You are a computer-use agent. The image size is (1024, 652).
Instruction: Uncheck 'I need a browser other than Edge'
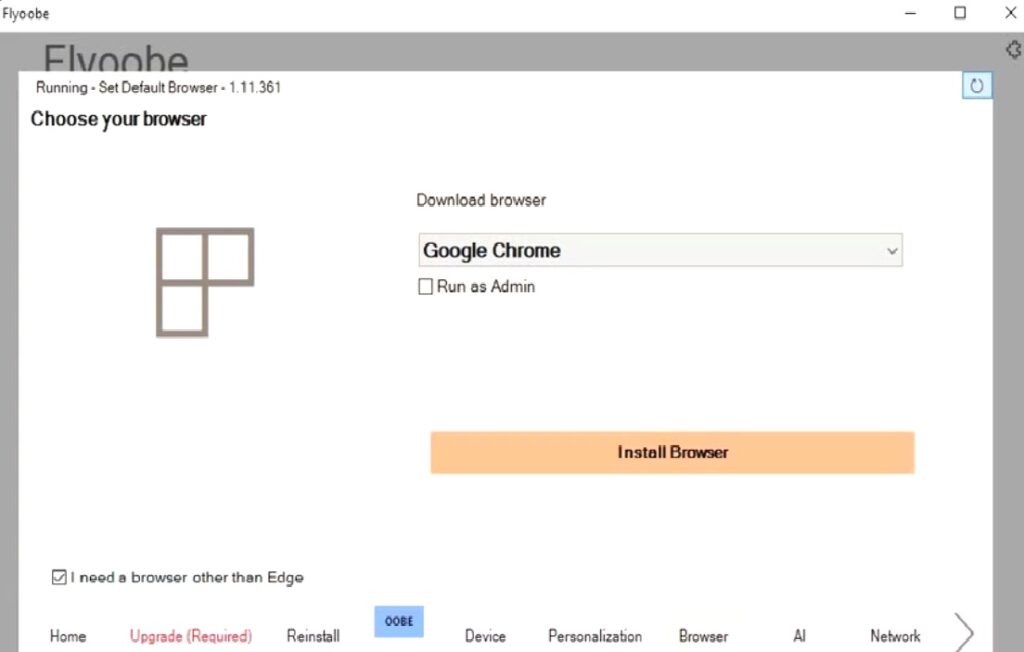[59, 577]
